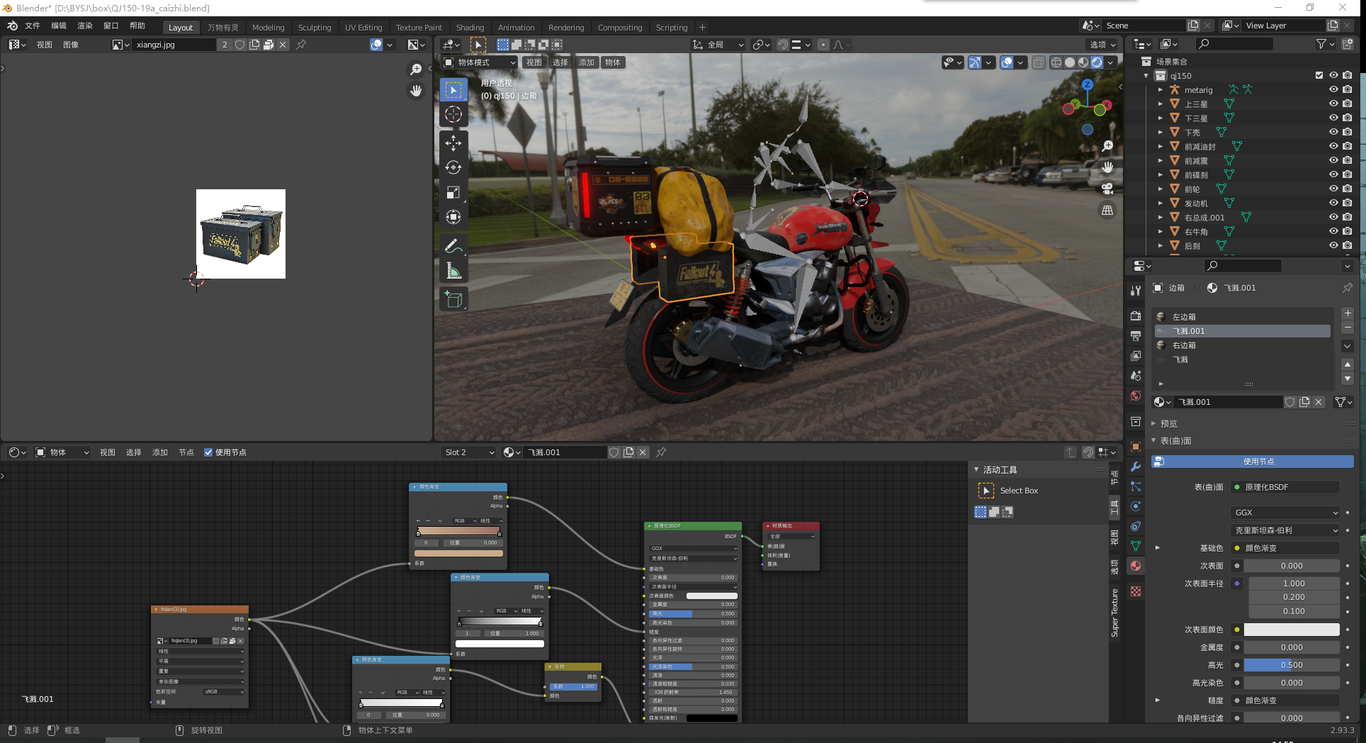Open the Output properties tab icon
This screenshot has height=743, width=1366.
[1135, 336]
